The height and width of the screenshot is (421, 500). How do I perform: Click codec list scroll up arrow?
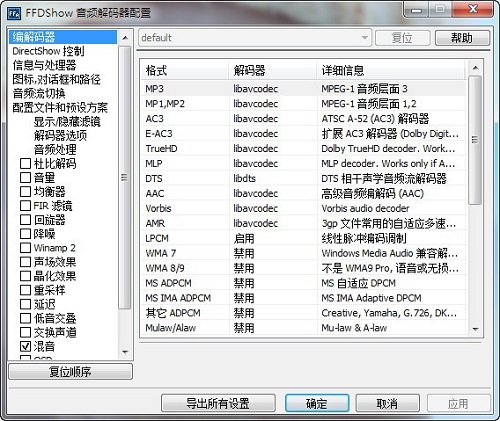[475, 68]
